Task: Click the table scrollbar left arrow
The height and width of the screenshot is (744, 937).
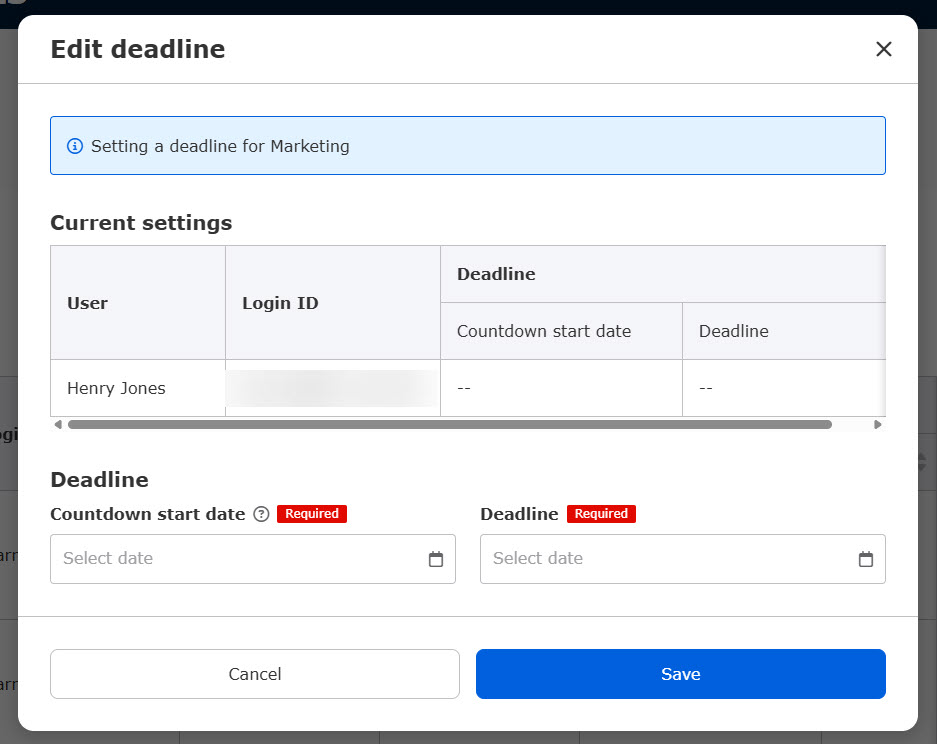Action: (58, 425)
